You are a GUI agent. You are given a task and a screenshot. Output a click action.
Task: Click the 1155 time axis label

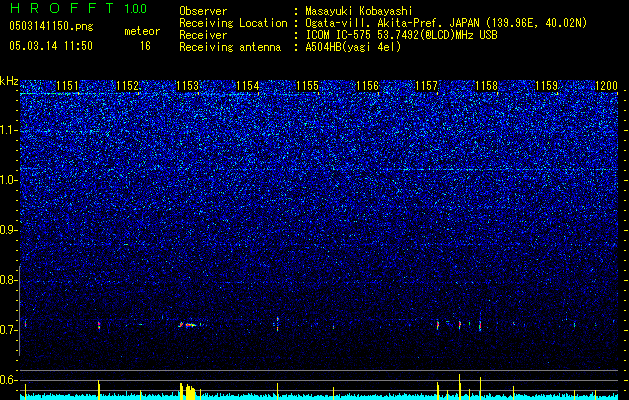tap(307, 86)
